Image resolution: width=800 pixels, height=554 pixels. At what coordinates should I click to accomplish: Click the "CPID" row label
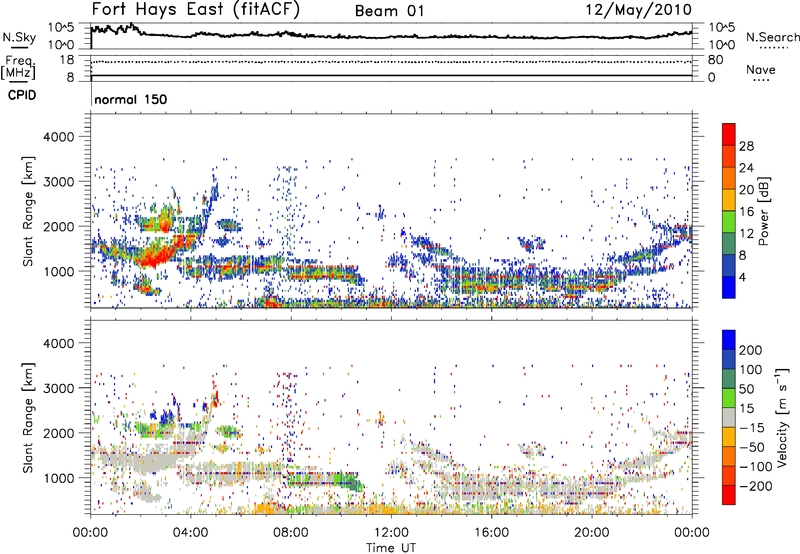[x=22, y=95]
